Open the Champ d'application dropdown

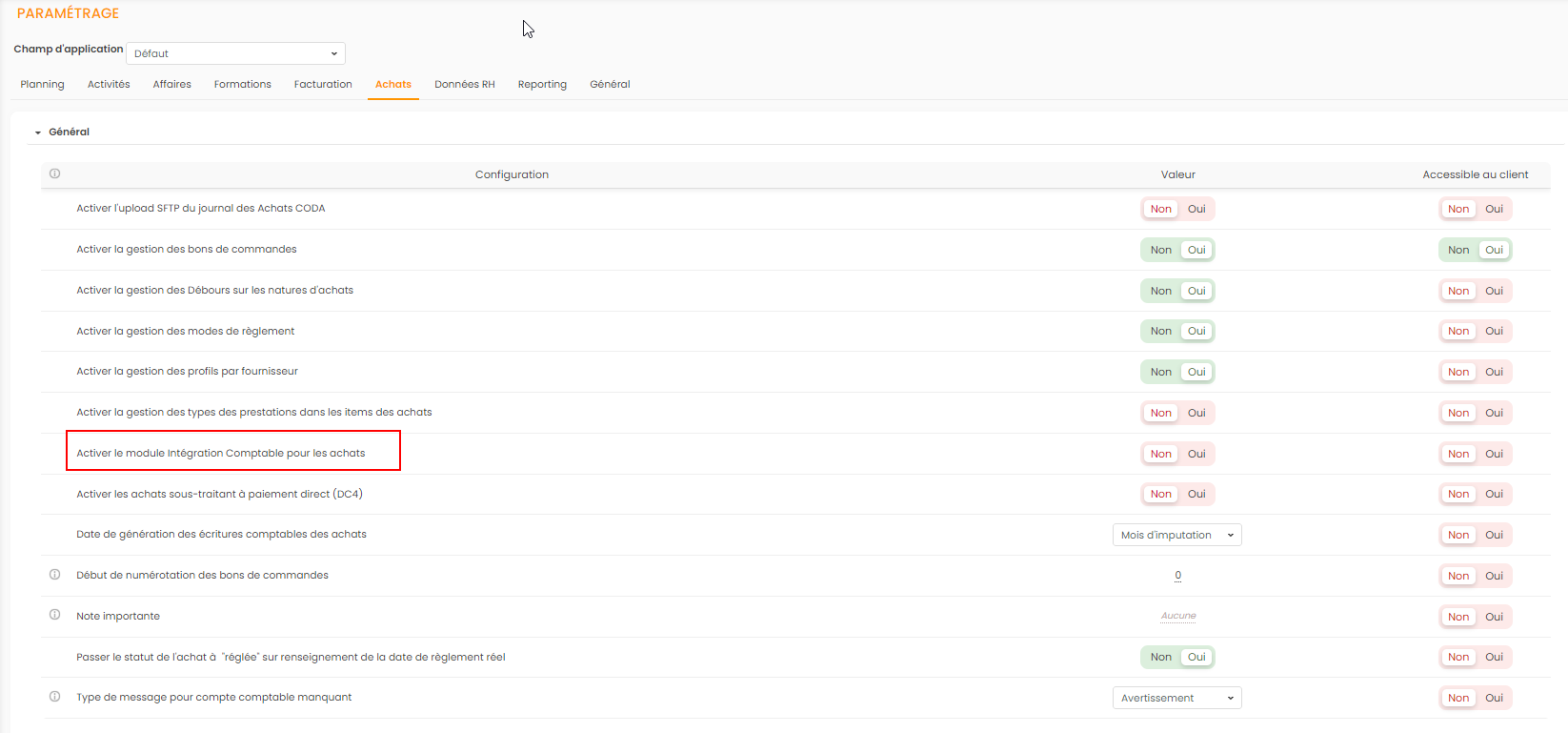click(x=235, y=53)
